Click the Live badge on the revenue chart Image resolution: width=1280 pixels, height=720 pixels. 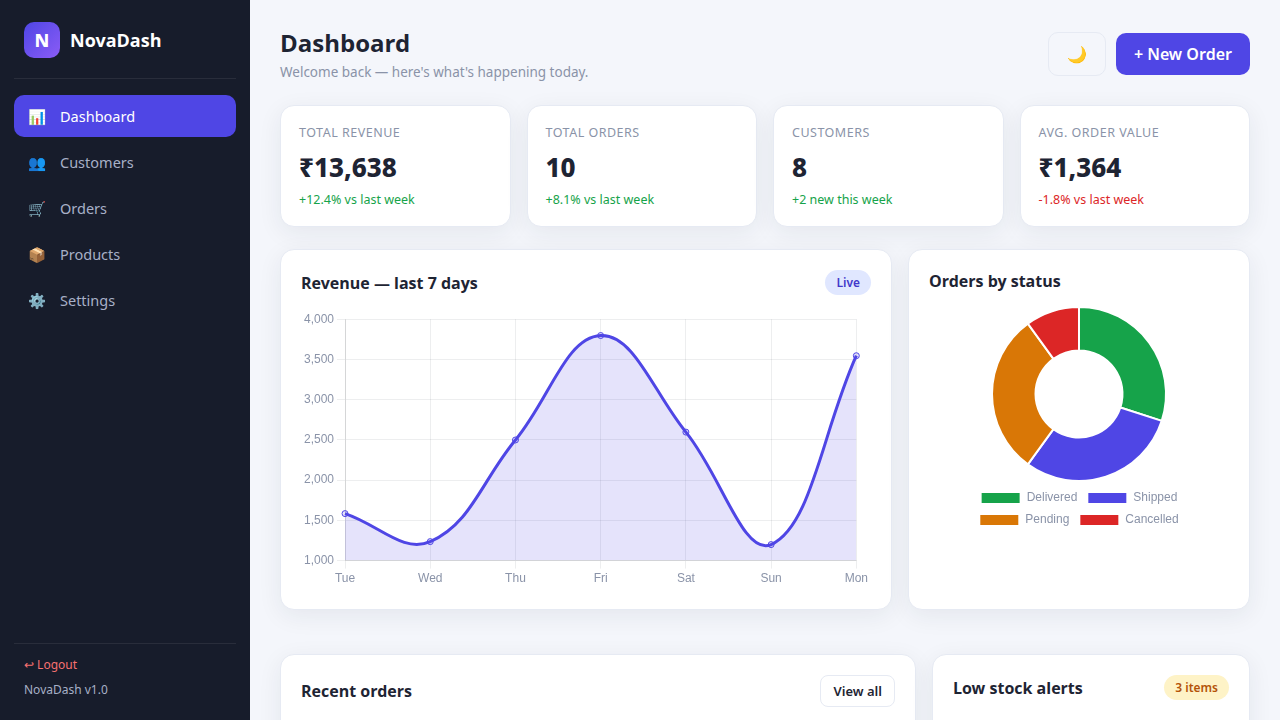(848, 283)
